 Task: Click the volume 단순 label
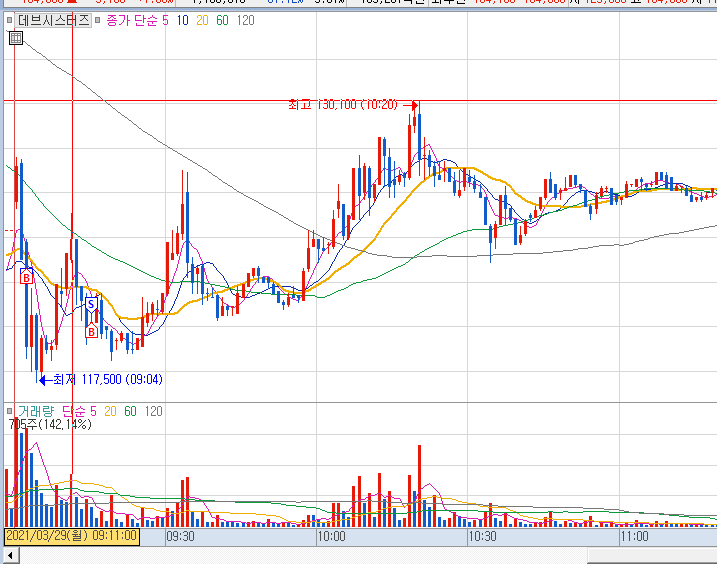pos(74,411)
